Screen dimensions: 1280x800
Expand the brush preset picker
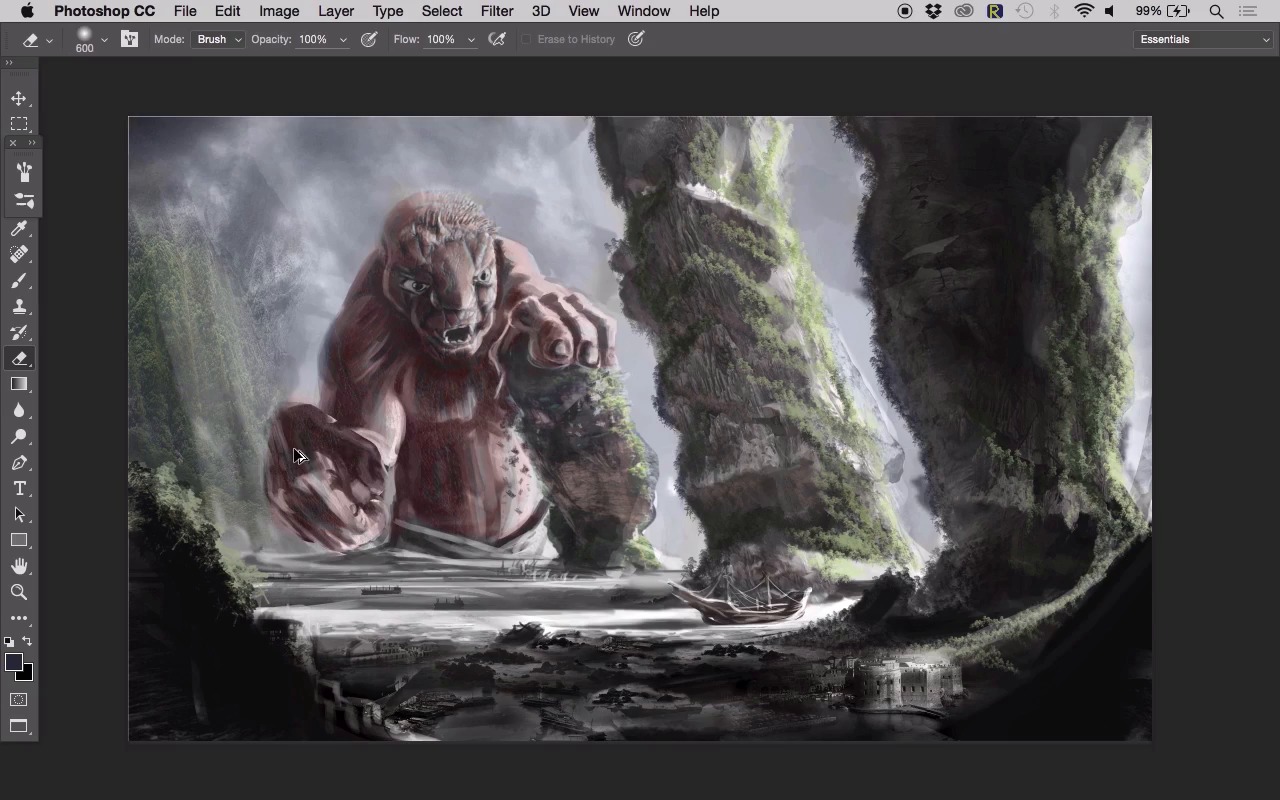104,40
